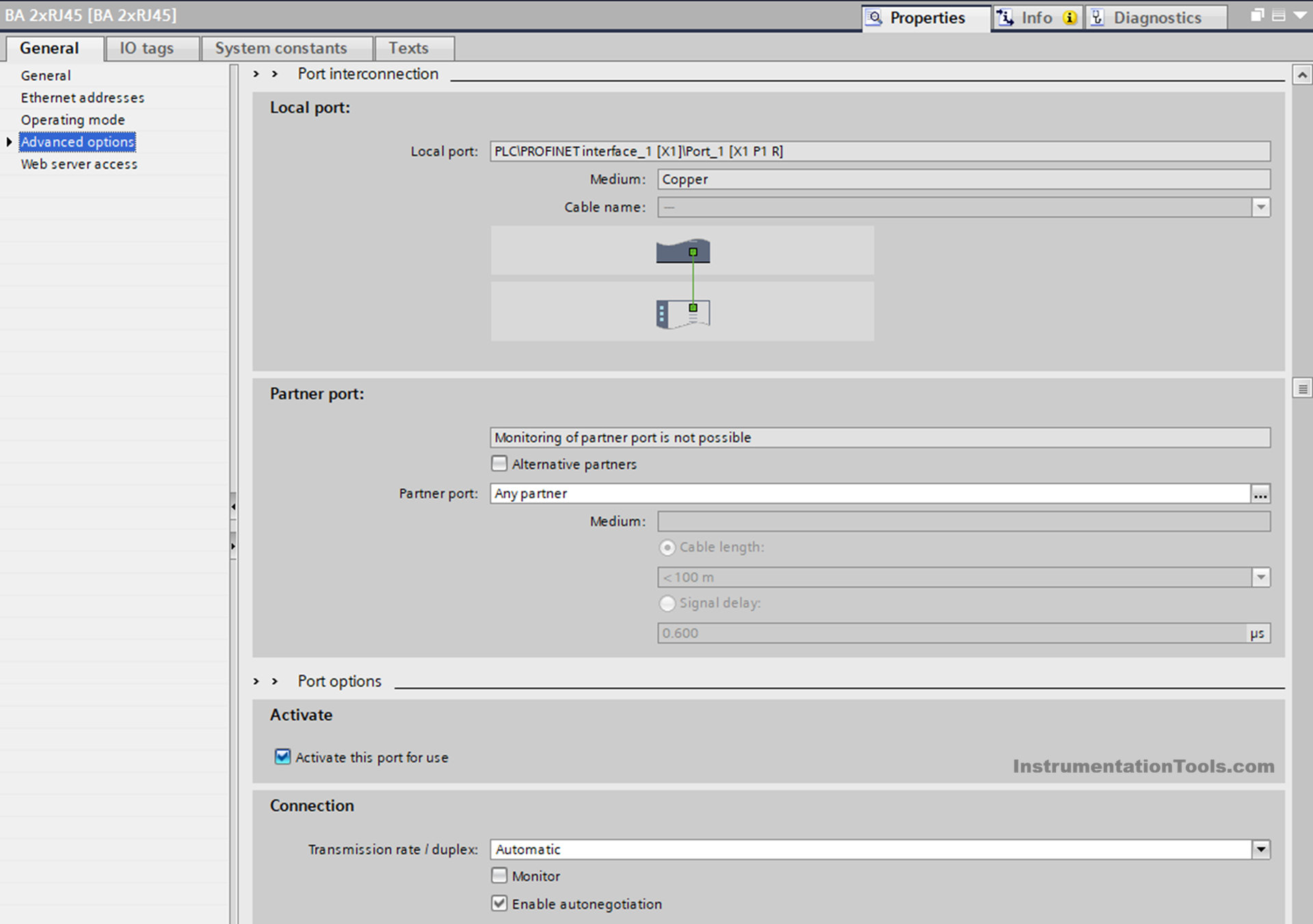
Task: Click the Signal delay 0.600 value field
Action: (952, 633)
